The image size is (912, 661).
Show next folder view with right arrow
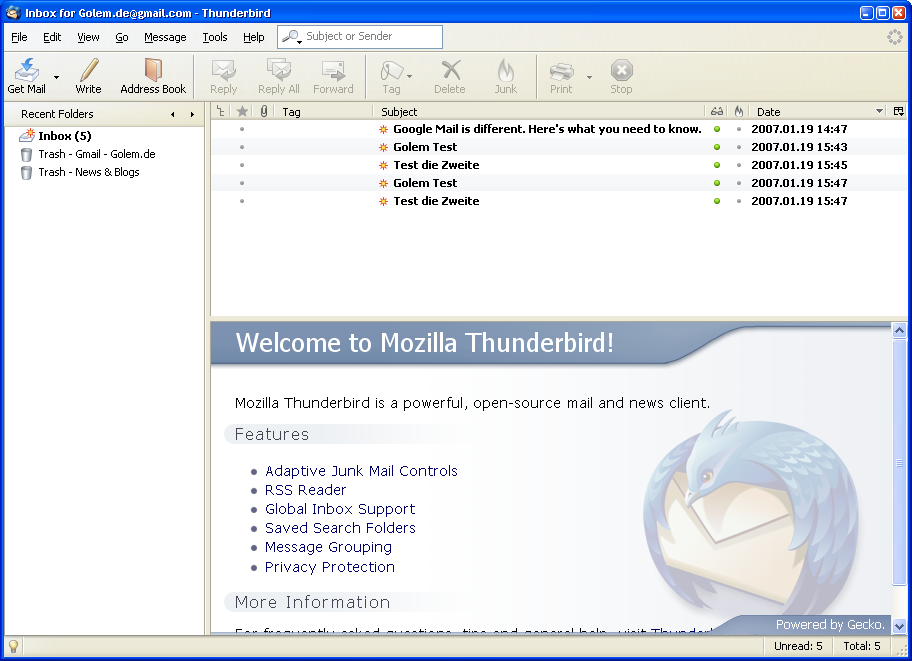pyautogui.click(x=192, y=115)
